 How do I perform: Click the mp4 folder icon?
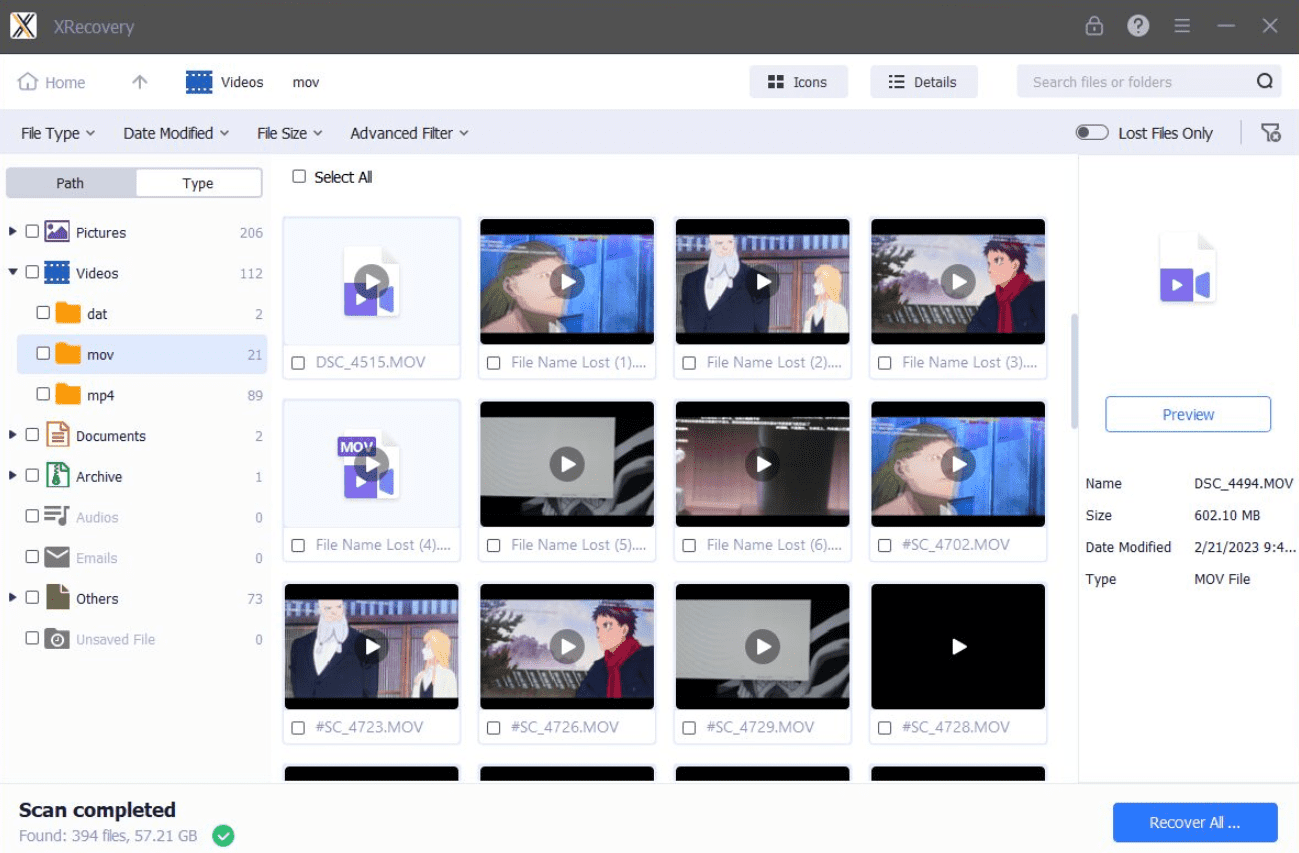coord(68,395)
